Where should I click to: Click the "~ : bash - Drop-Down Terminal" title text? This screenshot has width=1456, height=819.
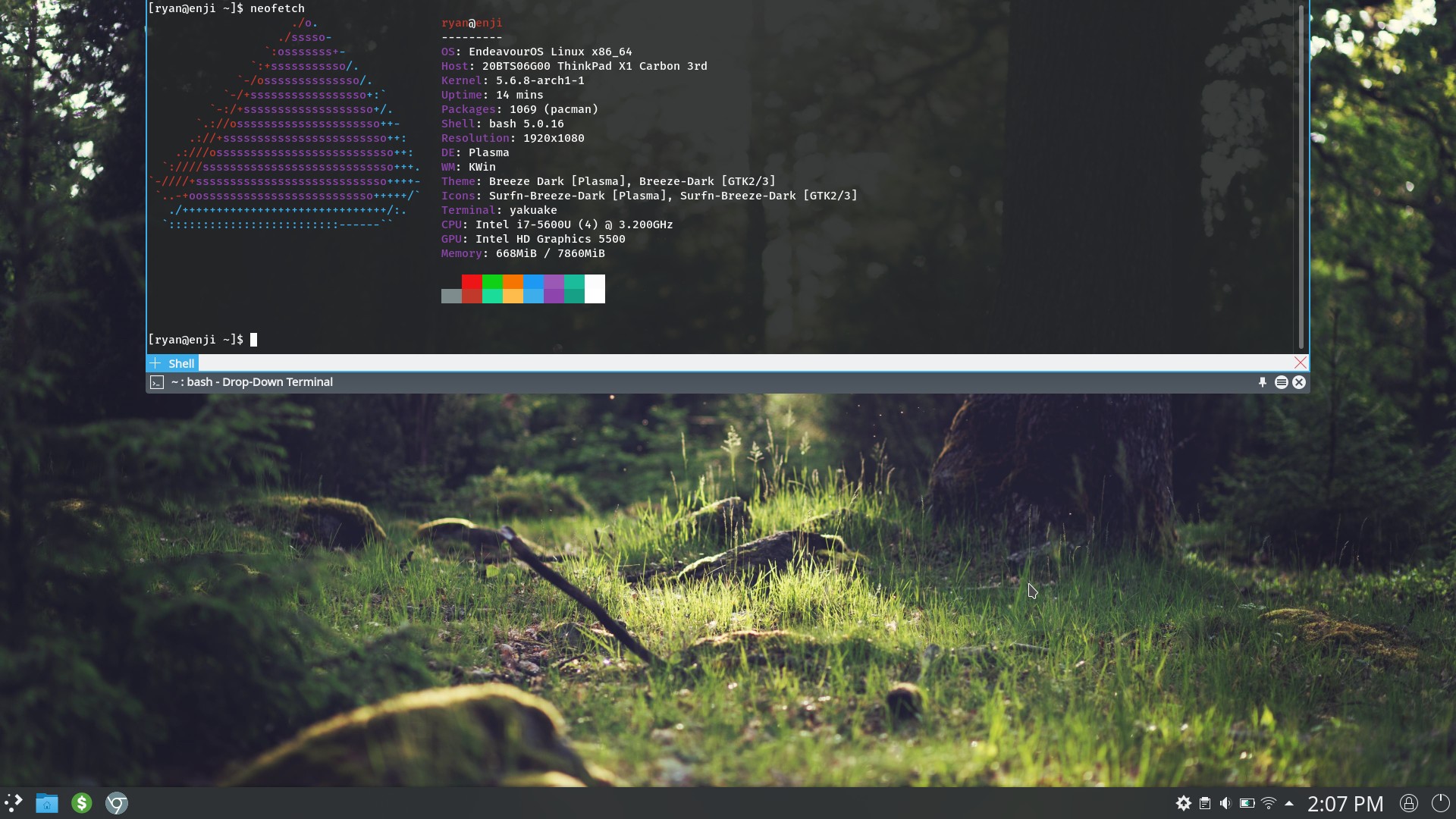[252, 382]
